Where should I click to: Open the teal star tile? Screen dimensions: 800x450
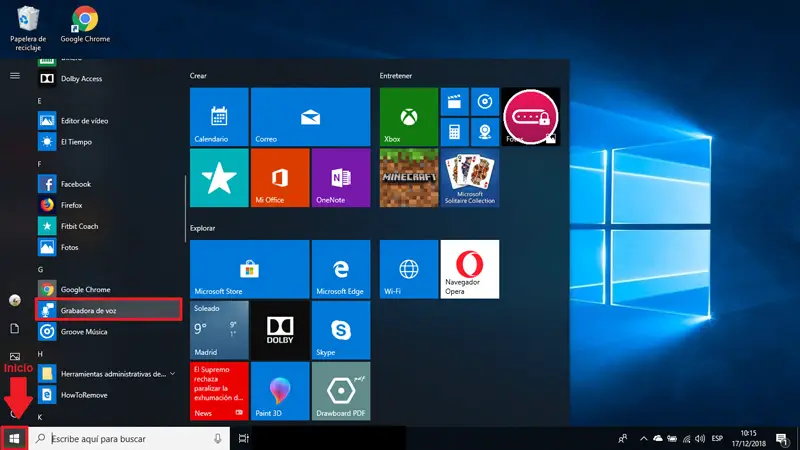(219, 178)
